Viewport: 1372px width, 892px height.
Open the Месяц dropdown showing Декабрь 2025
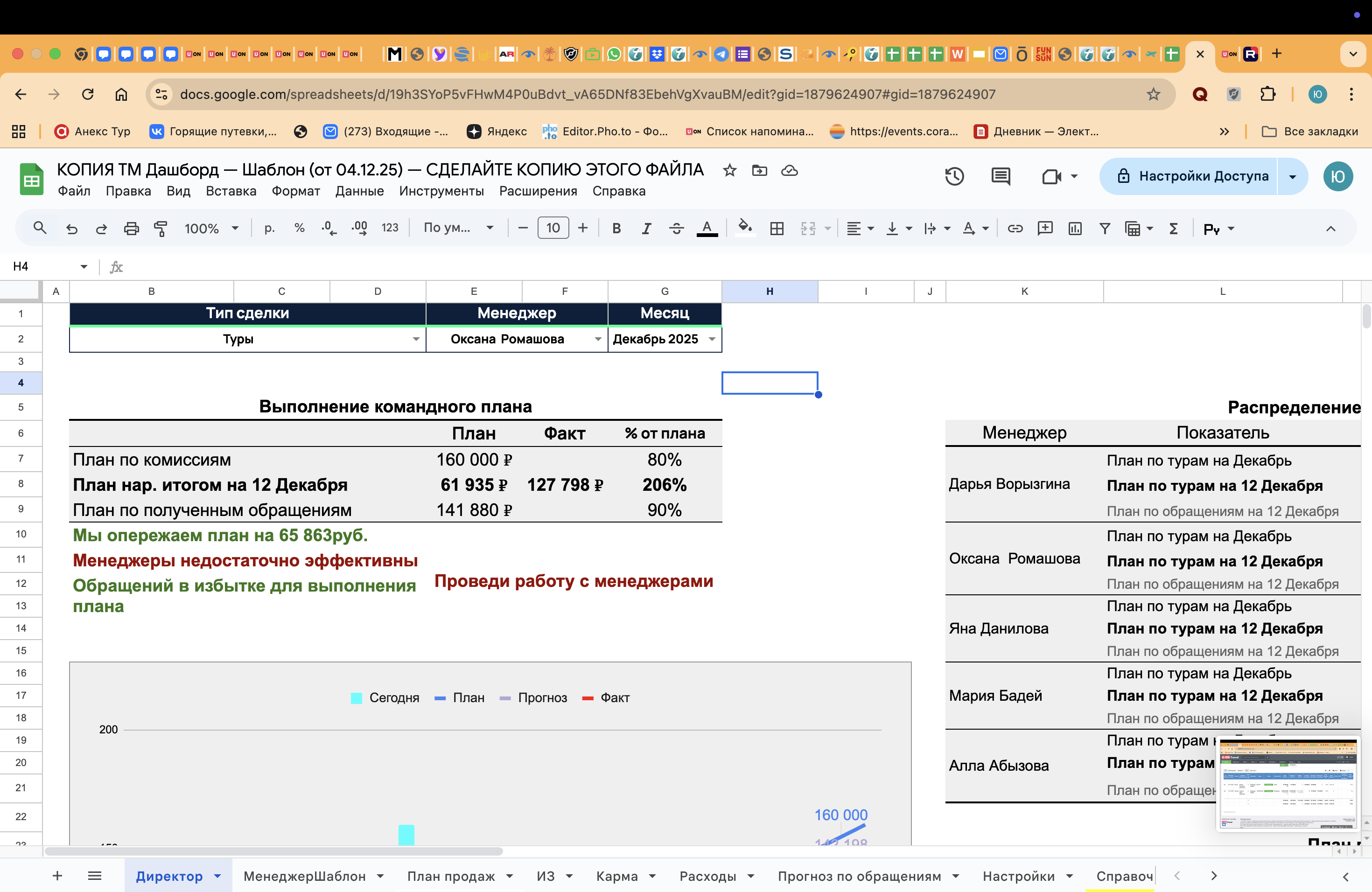[712, 339]
